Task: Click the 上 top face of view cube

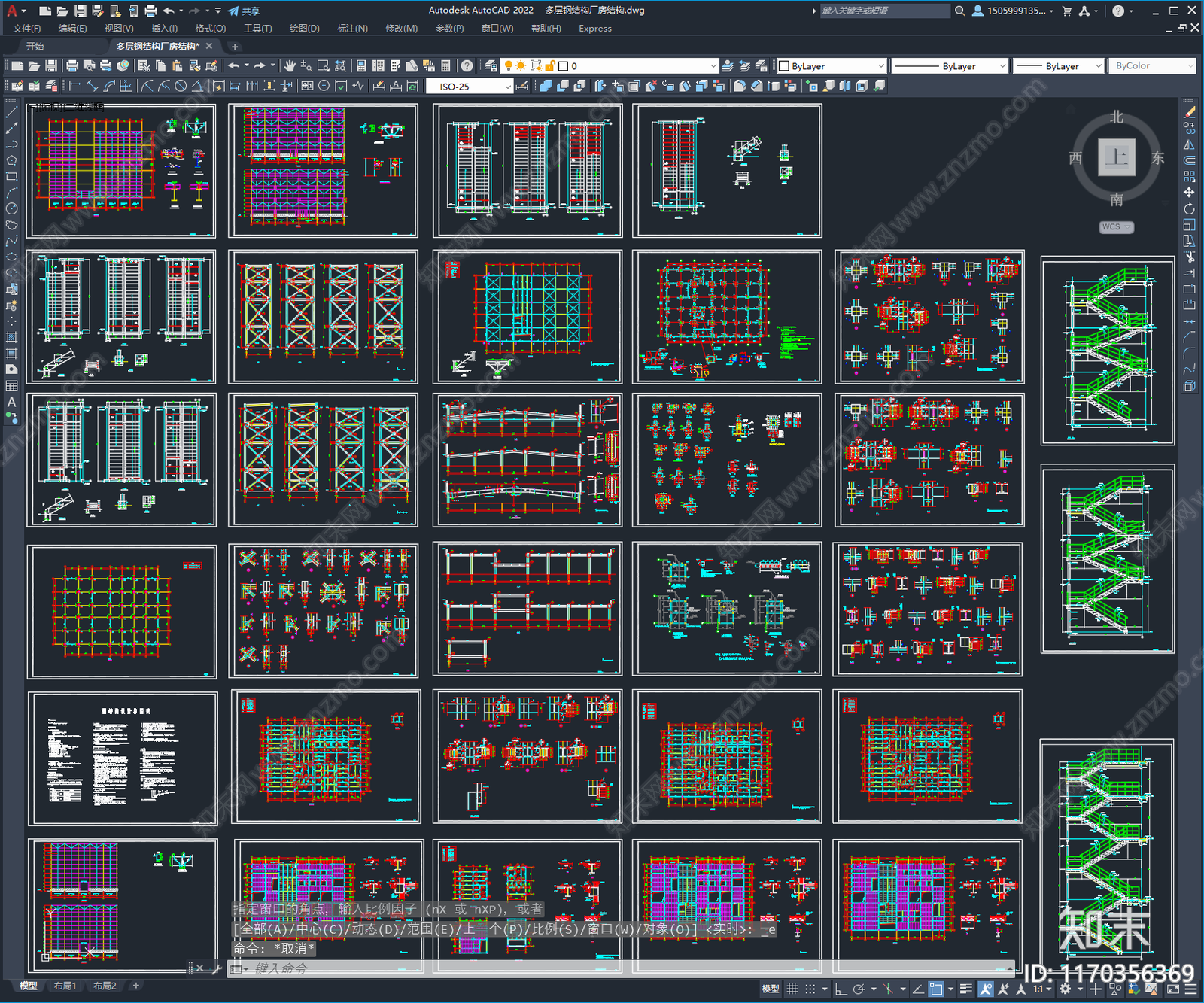Action: tap(1116, 157)
